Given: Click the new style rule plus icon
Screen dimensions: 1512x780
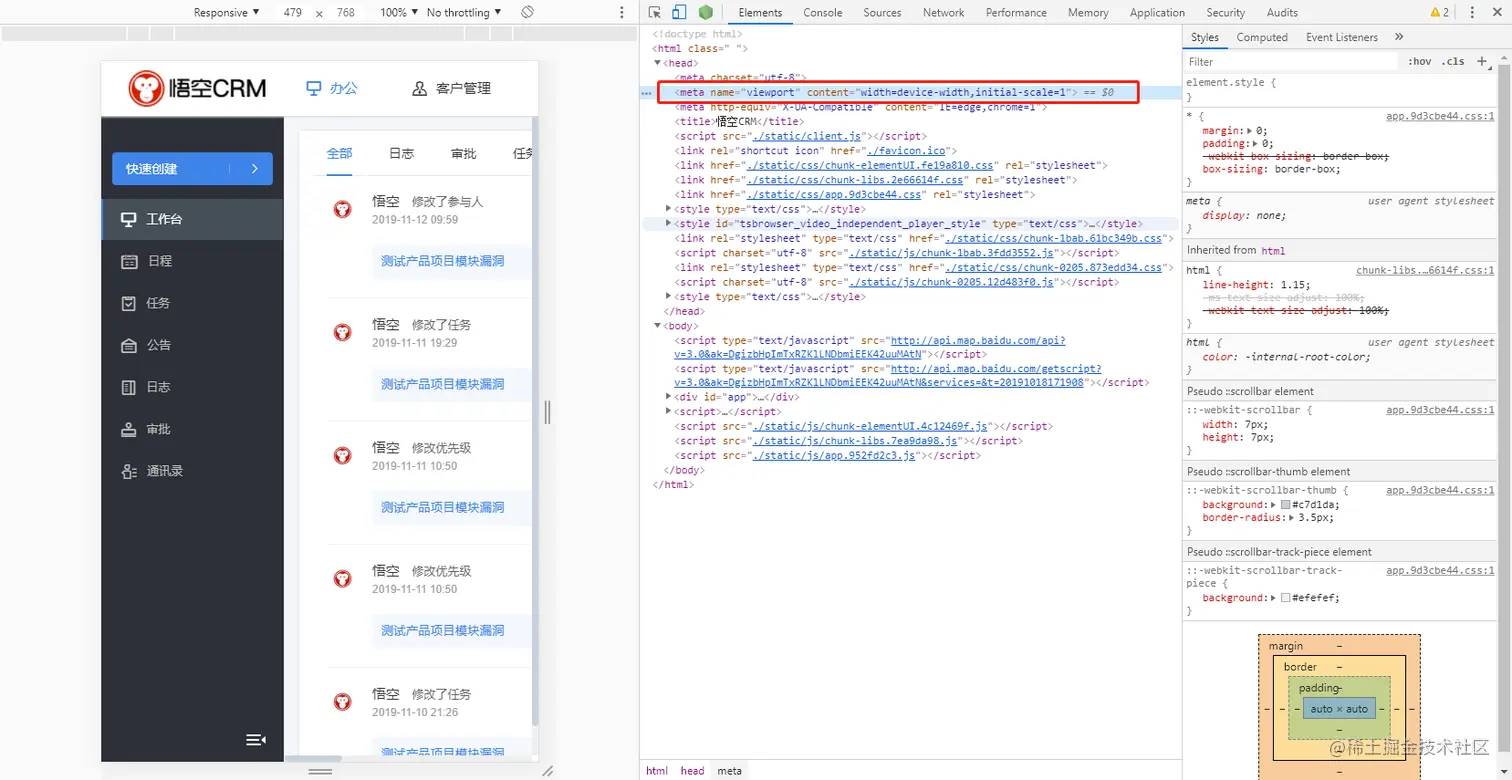Looking at the screenshot, I should tap(1482, 61).
